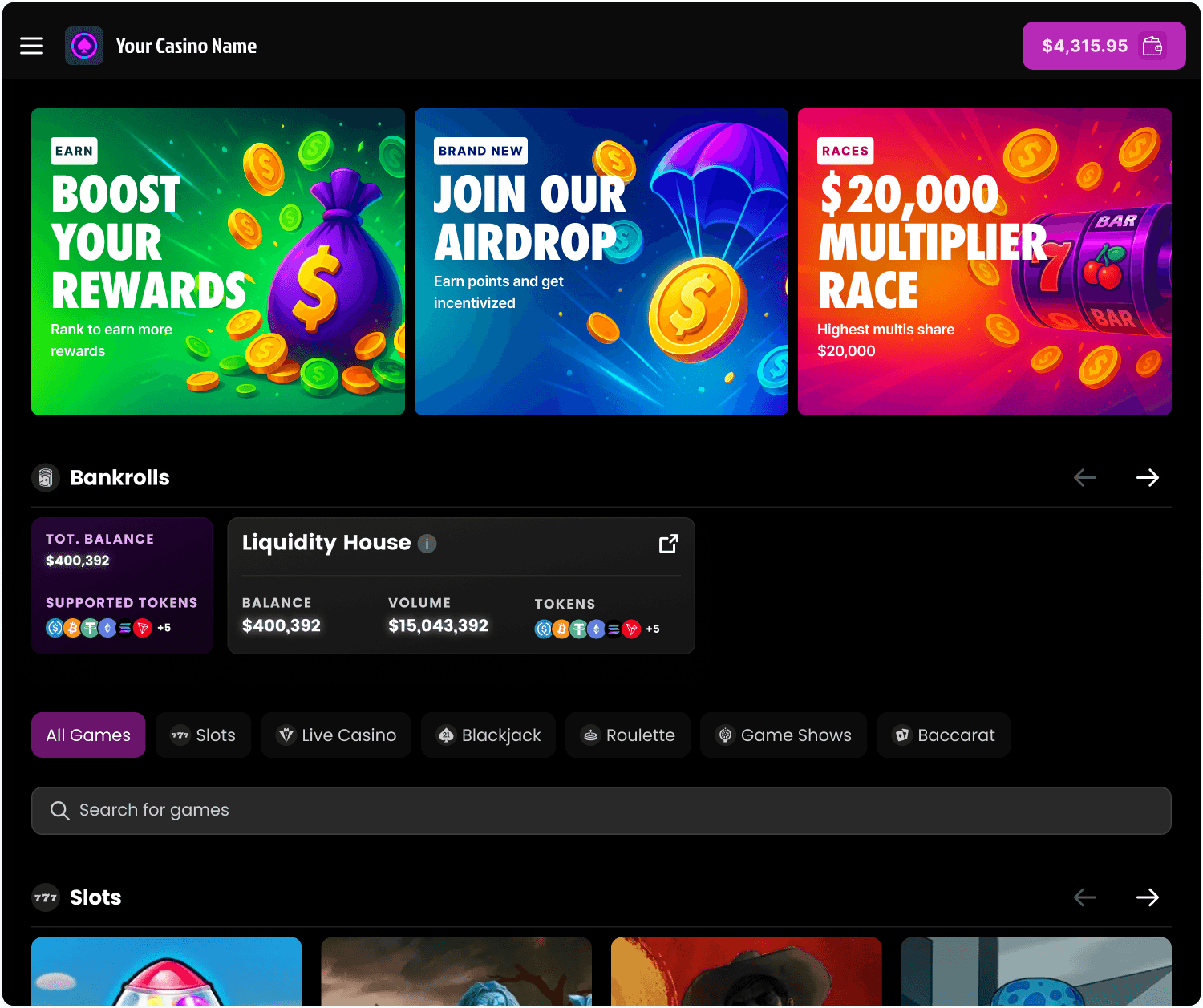Click the Bitcoin icon in Supported Tokens
The width and height of the screenshot is (1203, 1008).
coord(72,628)
